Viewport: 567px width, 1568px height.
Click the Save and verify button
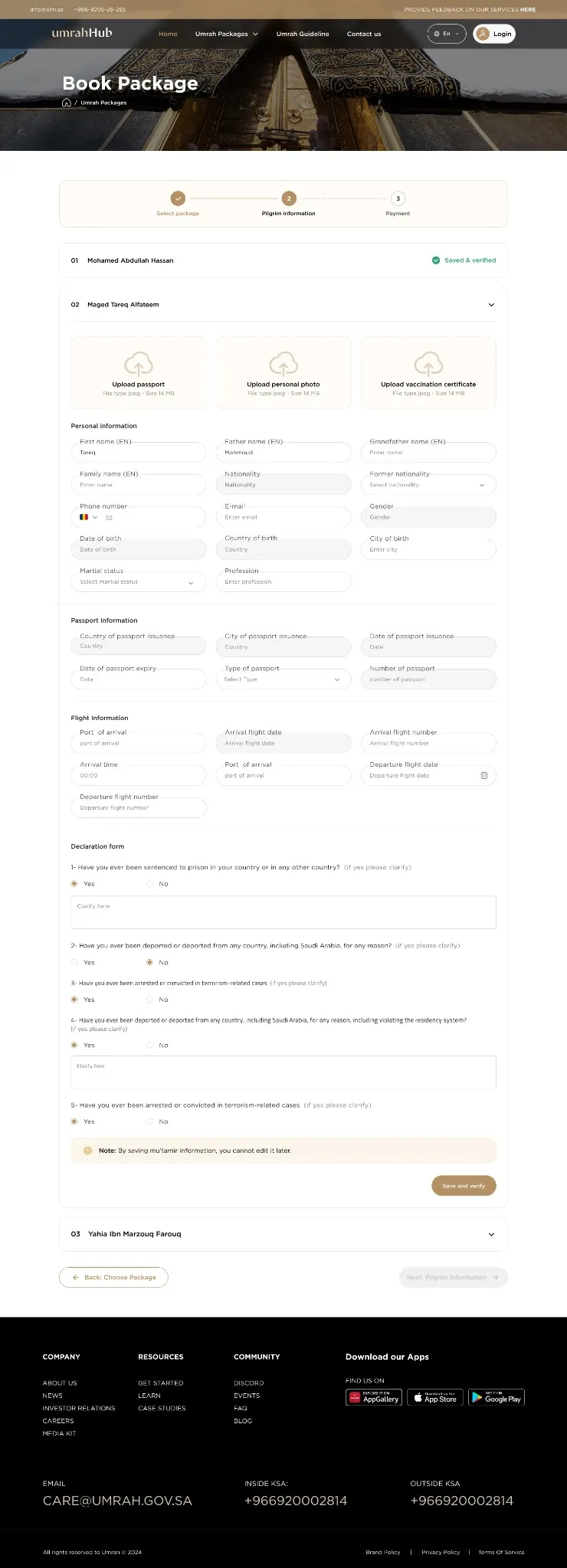click(x=464, y=1186)
